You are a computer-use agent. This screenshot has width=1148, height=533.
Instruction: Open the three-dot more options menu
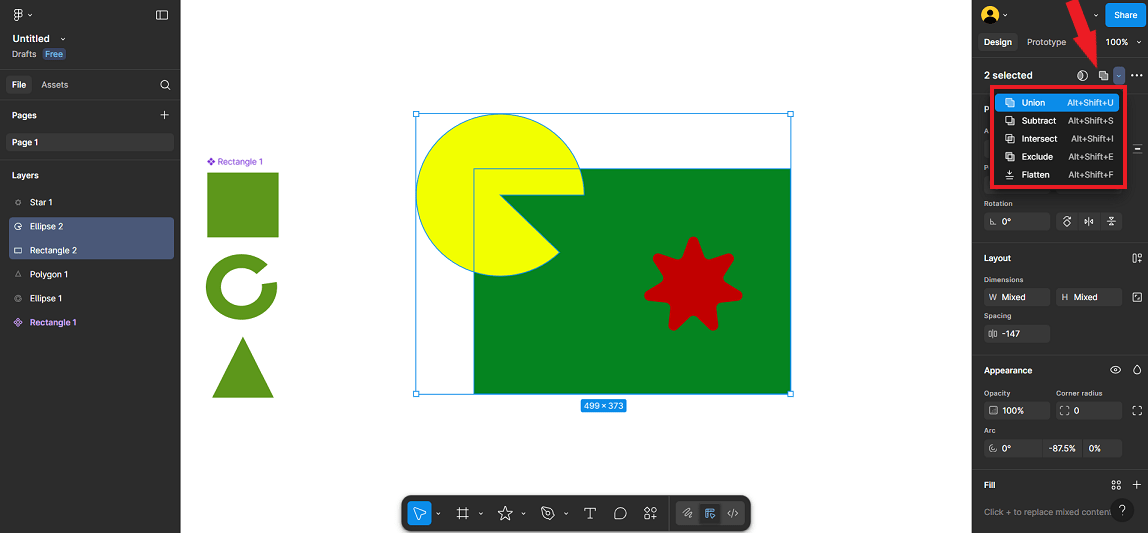click(x=1136, y=75)
